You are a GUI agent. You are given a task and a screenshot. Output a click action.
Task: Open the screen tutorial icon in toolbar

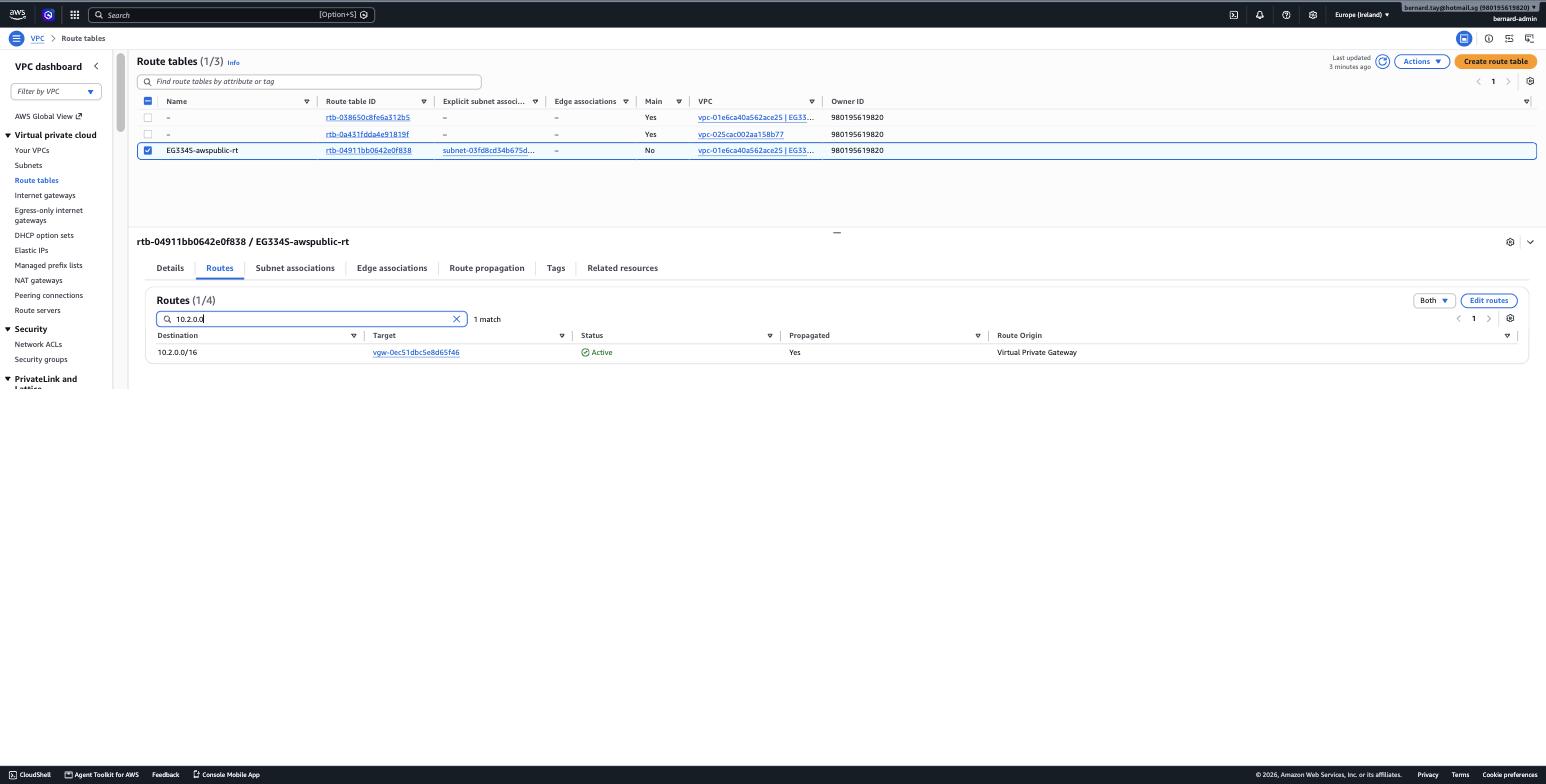[x=1529, y=38]
